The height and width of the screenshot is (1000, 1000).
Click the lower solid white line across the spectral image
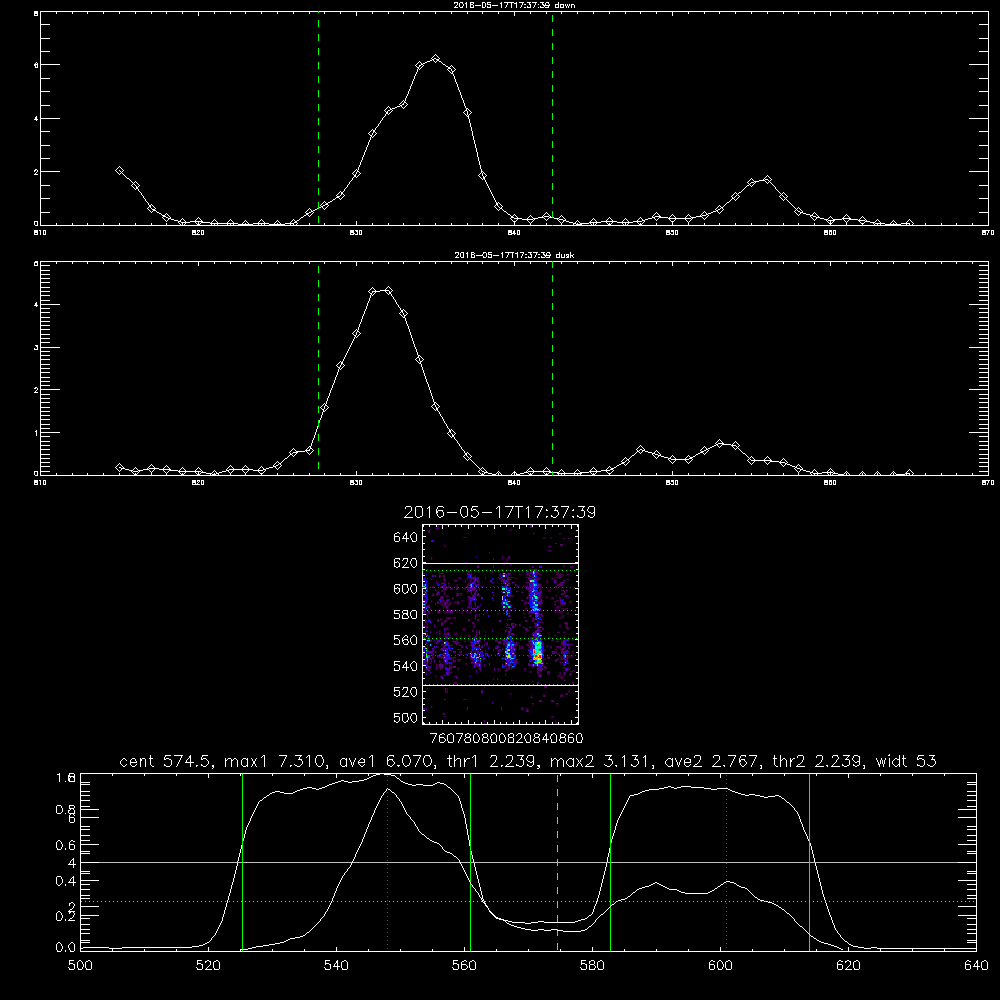[500, 685]
